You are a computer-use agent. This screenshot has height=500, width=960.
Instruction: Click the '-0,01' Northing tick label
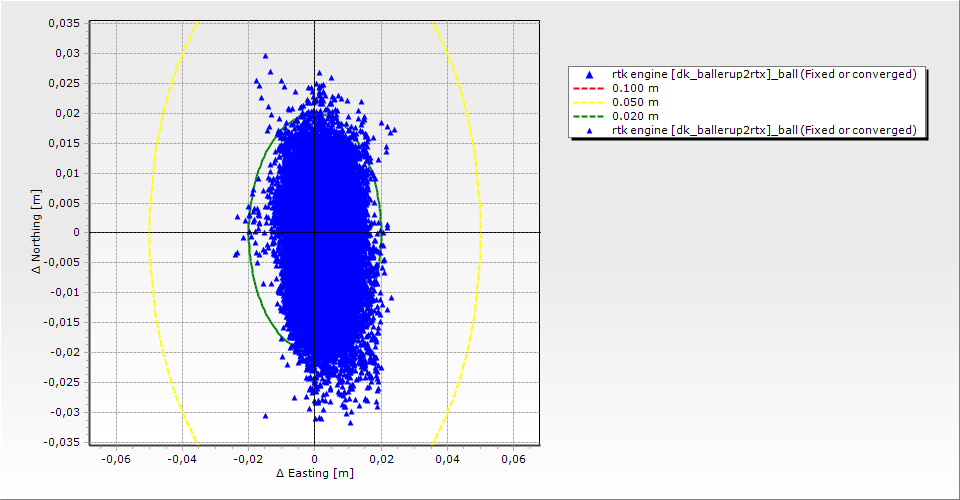point(64,293)
